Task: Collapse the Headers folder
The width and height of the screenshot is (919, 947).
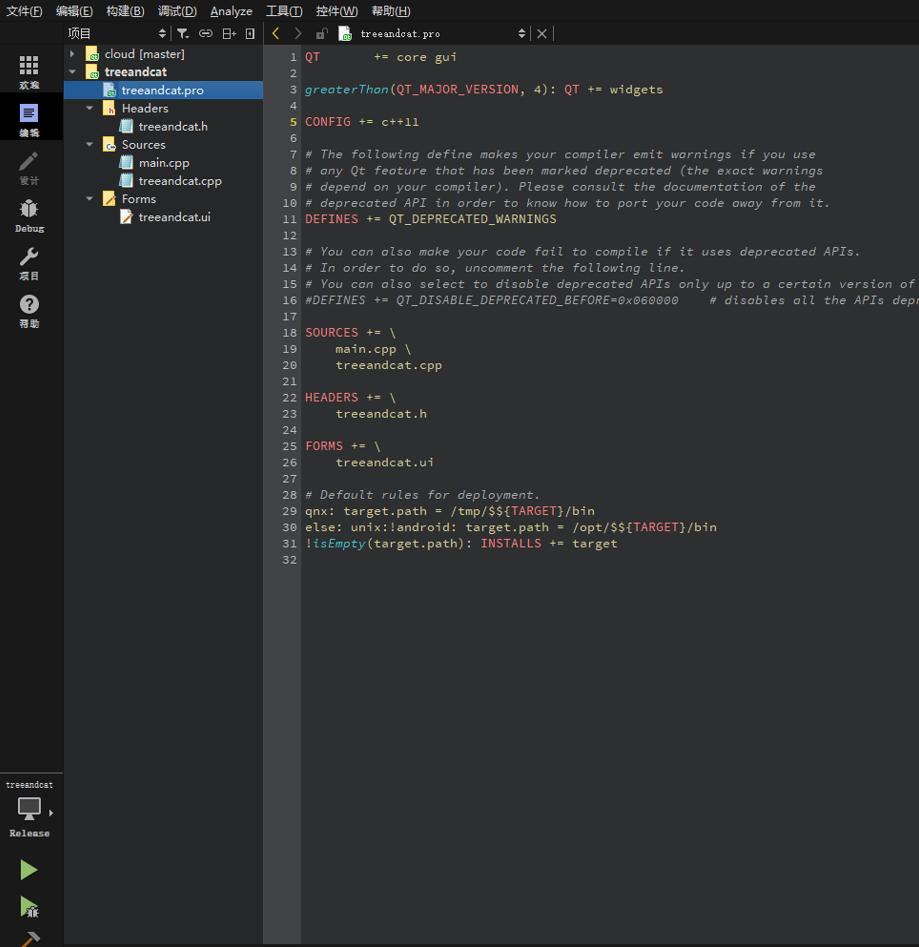Action: (x=90, y=108)
